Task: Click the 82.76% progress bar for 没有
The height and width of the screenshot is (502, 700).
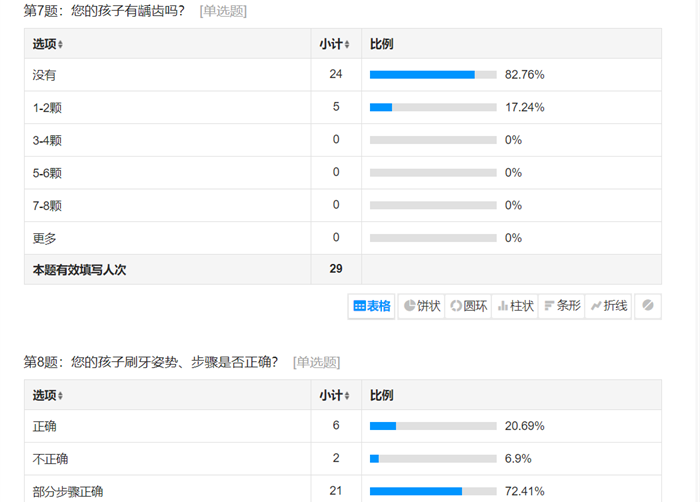Action: point(433,75)
